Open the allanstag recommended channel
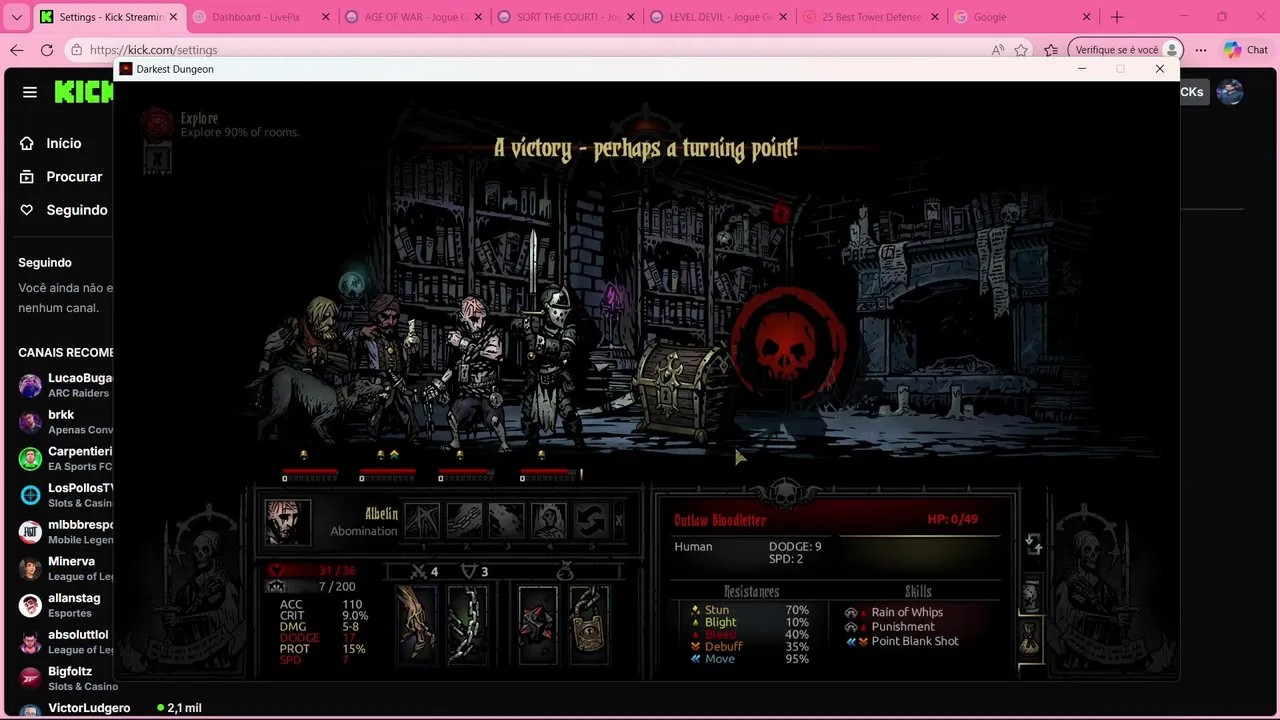 [64, 605]
